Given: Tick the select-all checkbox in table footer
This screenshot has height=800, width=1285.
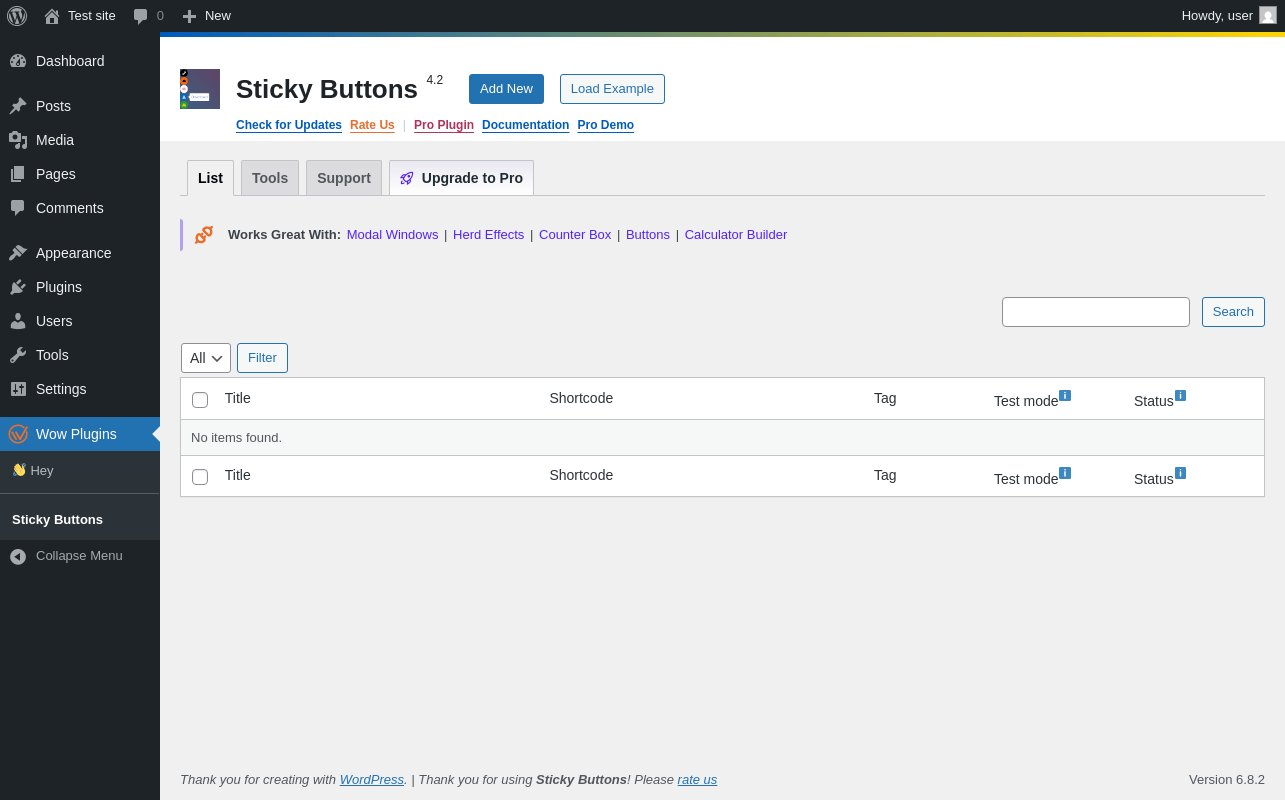Looking at the screenshot, I should [x=200, y=477].
